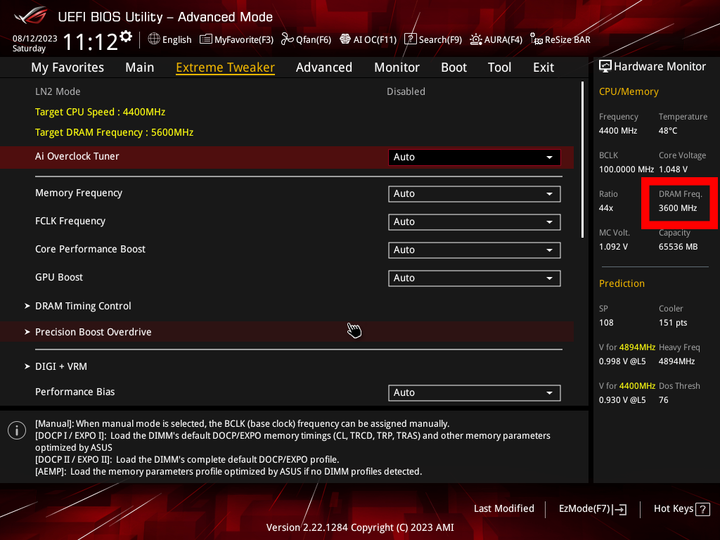Viewport: 720px width, 540px height.
Task: Open clock settings gear icon
Action: [x=126, y=37]
